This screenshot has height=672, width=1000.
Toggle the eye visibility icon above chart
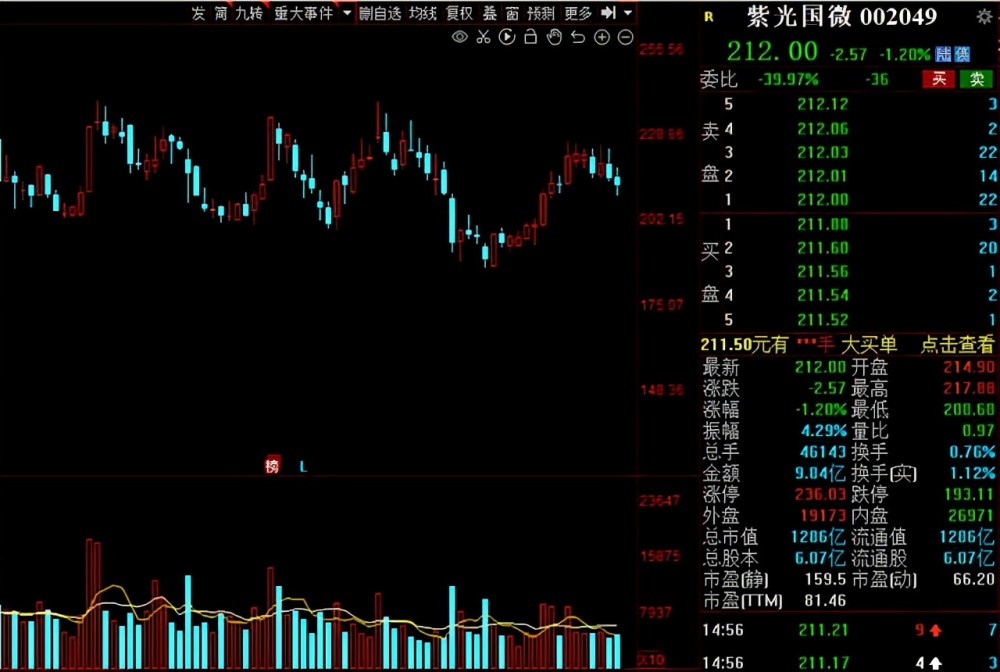[459, 37]
